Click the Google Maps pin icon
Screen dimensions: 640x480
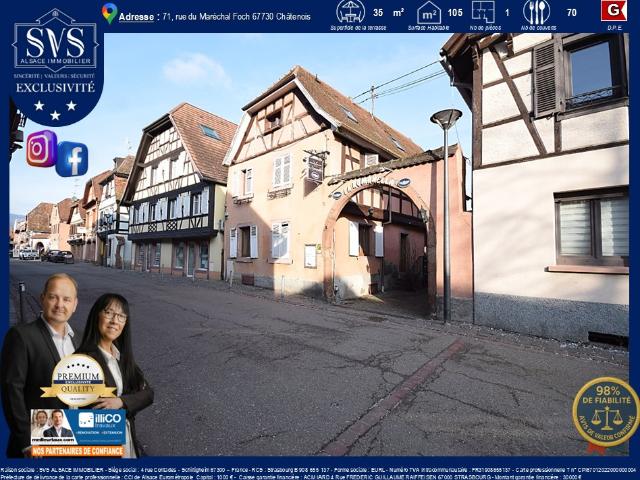(x=109, y=13)
